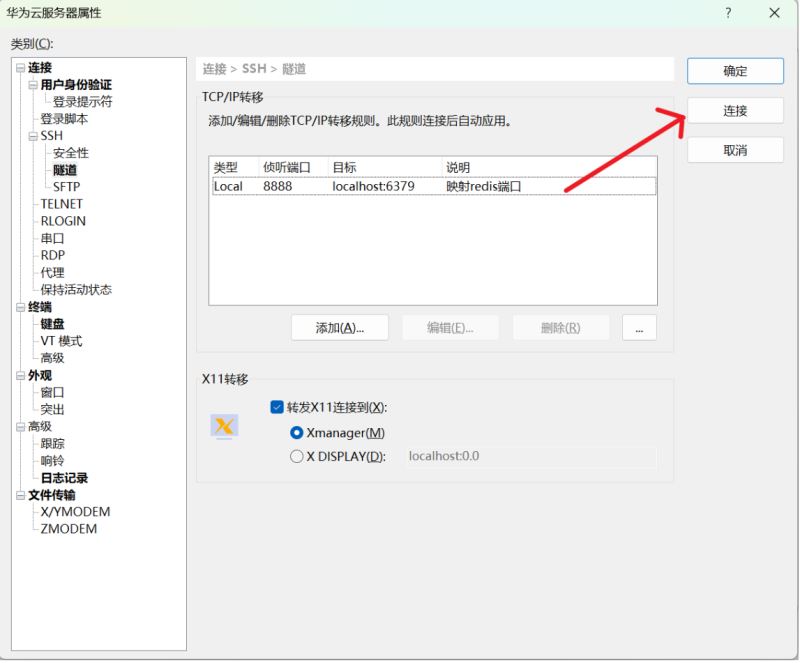Collapse the 连接 tree node
Screen dimensions: 800x663
[20, 68]
